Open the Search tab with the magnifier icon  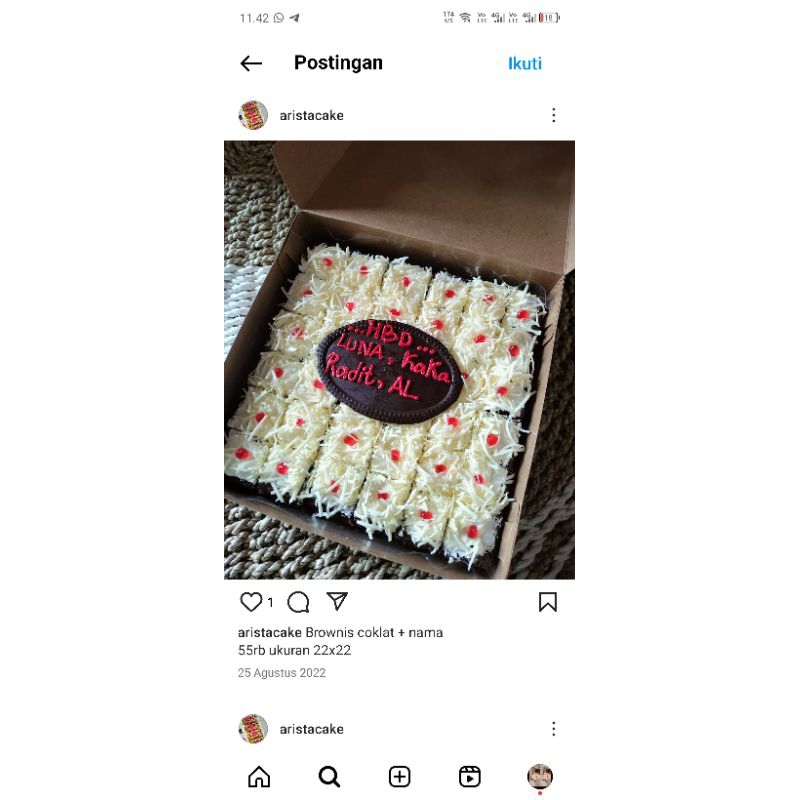(x=329, y=777)
